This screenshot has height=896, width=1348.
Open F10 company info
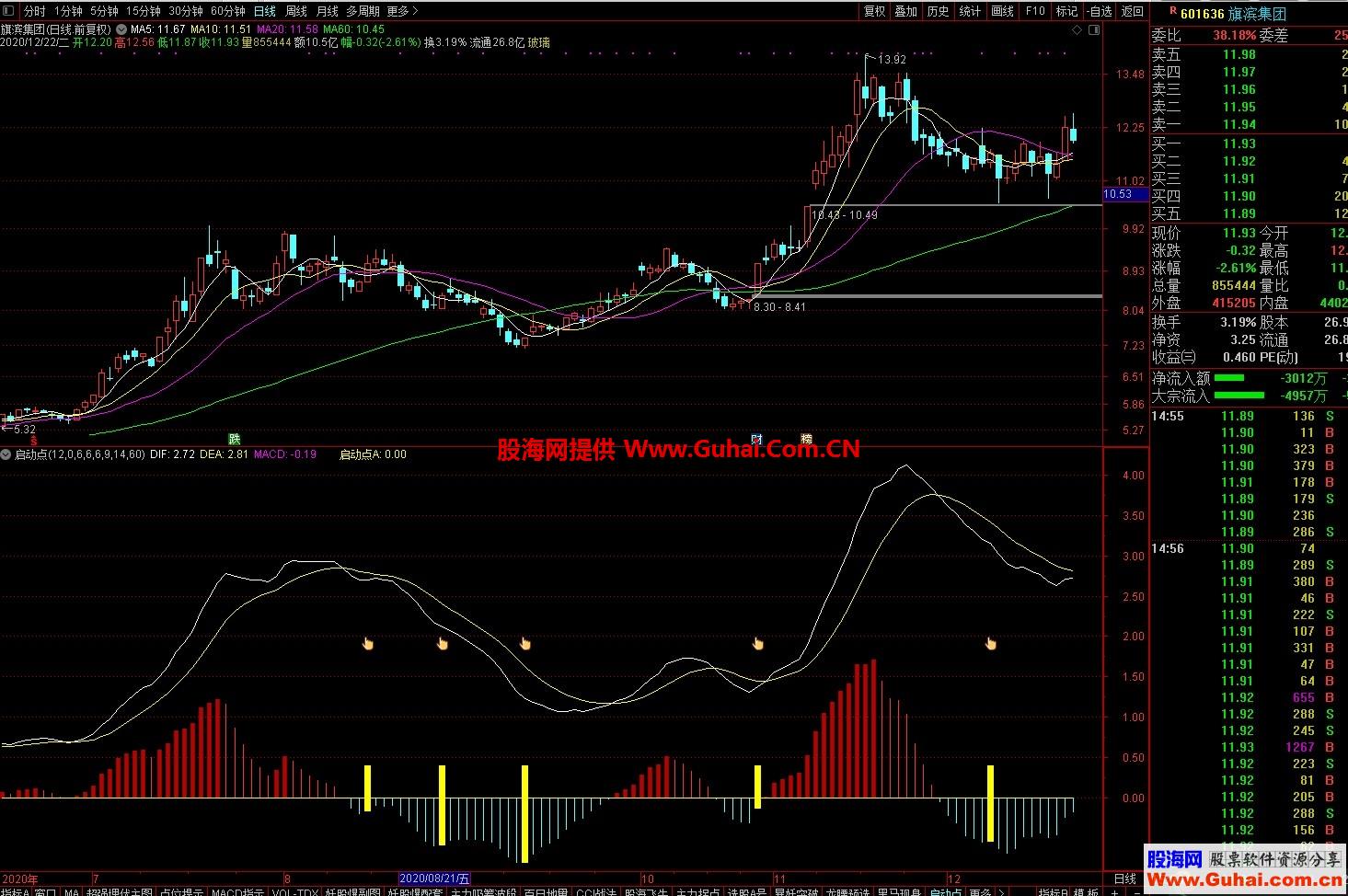point(1035,11)
